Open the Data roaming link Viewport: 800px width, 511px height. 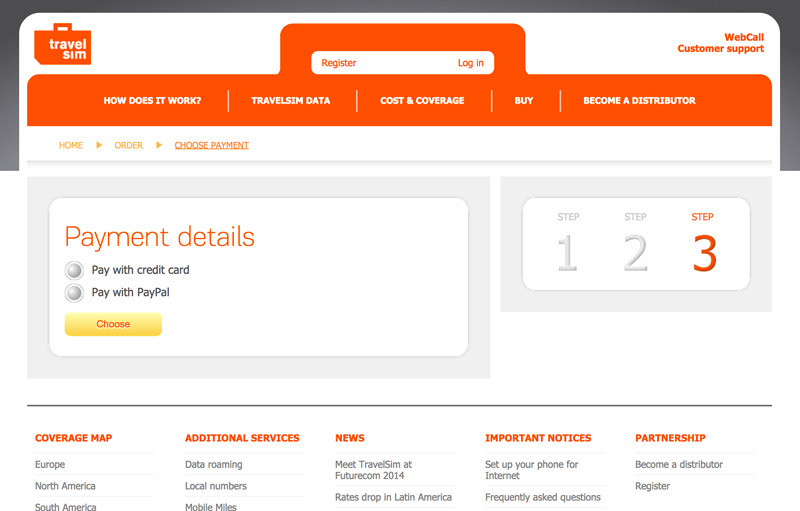(214, 465)
